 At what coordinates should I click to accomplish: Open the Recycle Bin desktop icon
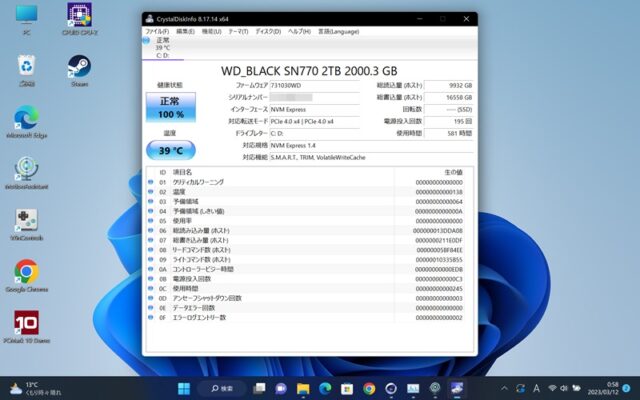pos(26,70)
